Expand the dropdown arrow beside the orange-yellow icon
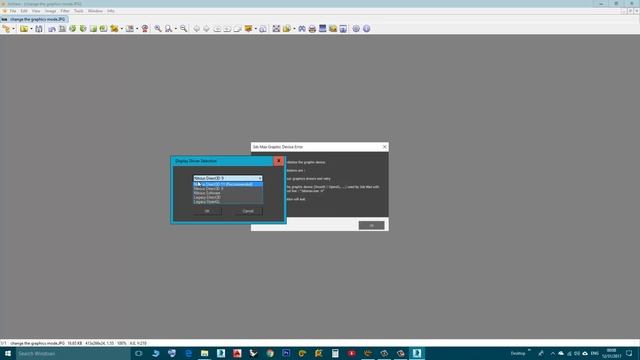This screenshot has width=640, height=360. pos(256,29)
